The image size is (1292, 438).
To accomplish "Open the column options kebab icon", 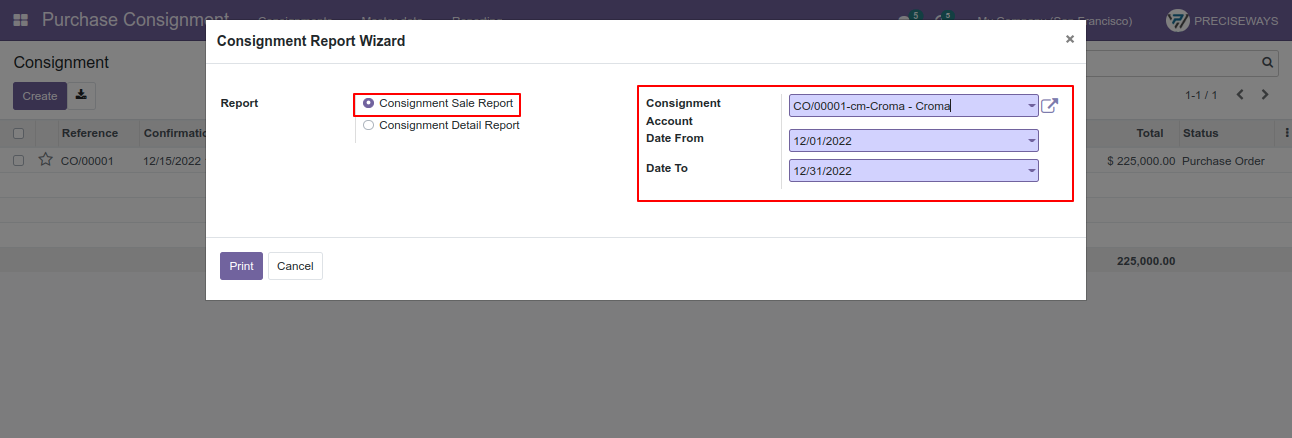I will pyautogui.click(x=1287, y=133).
